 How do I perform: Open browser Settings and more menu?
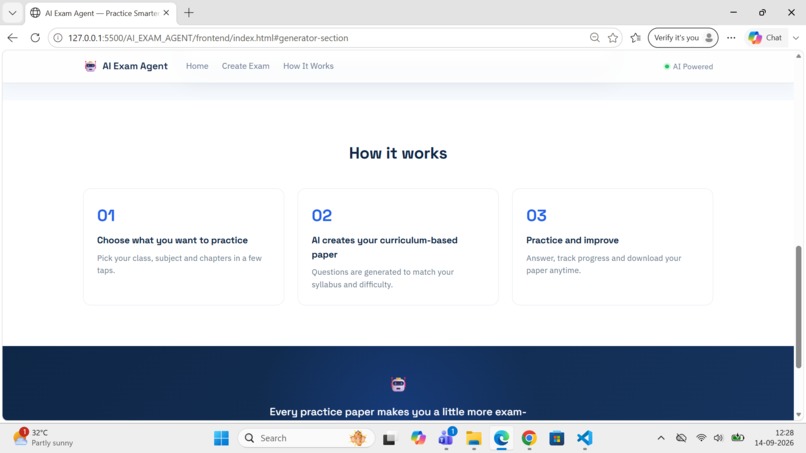coord(731,38)
